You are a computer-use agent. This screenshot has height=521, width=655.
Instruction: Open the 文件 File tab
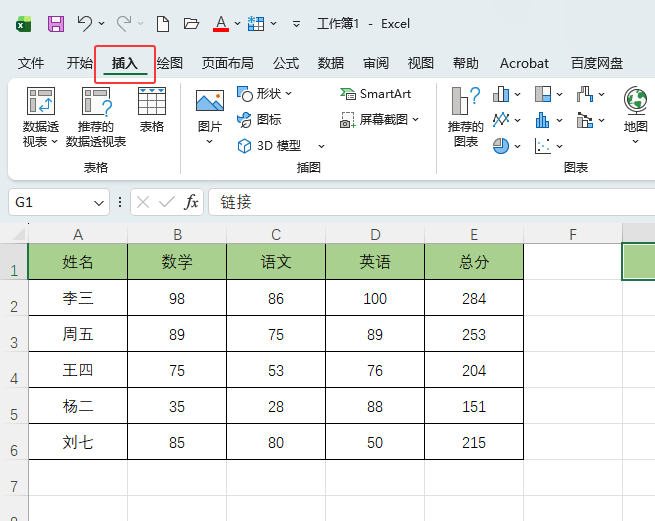30,63
